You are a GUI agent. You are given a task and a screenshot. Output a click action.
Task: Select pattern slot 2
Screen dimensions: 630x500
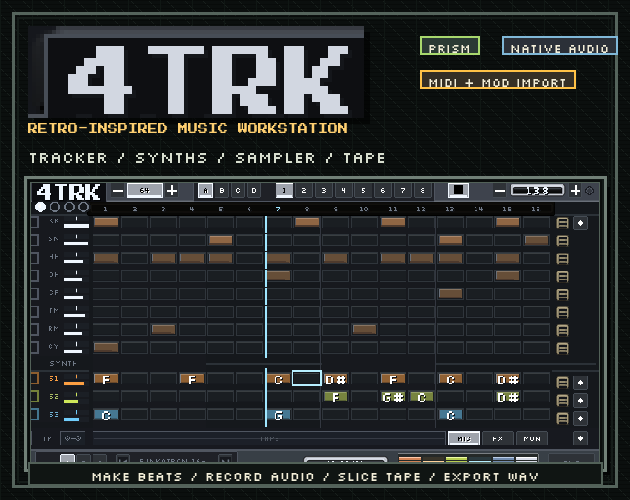pyautogui.click(x=304, y=191)
